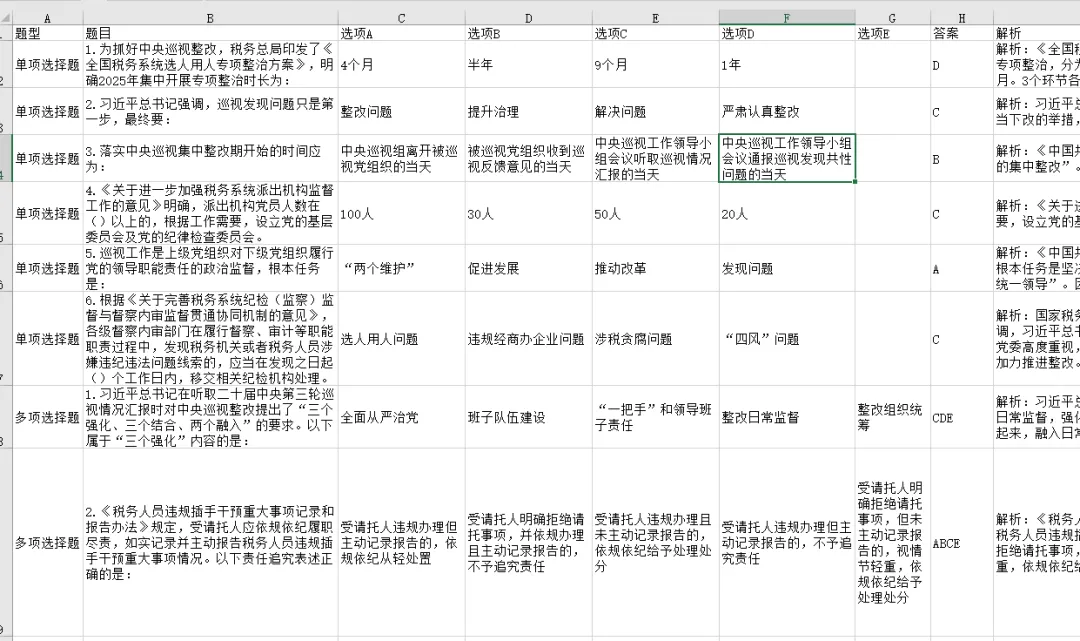Click the header cell '选项D'

(x=787, y=33)
